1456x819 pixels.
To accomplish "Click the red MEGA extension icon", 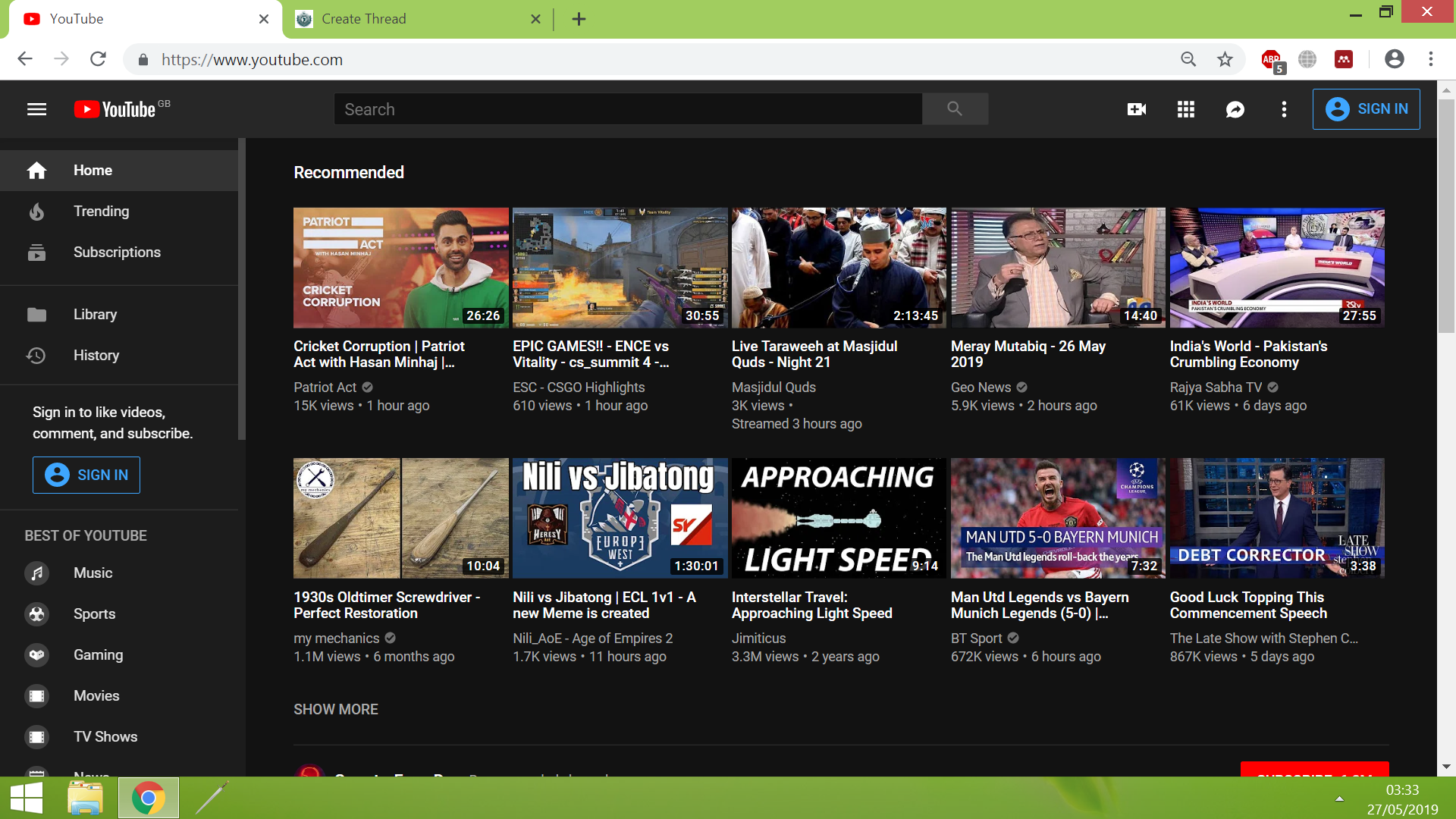I will [x=1344, y=59].
